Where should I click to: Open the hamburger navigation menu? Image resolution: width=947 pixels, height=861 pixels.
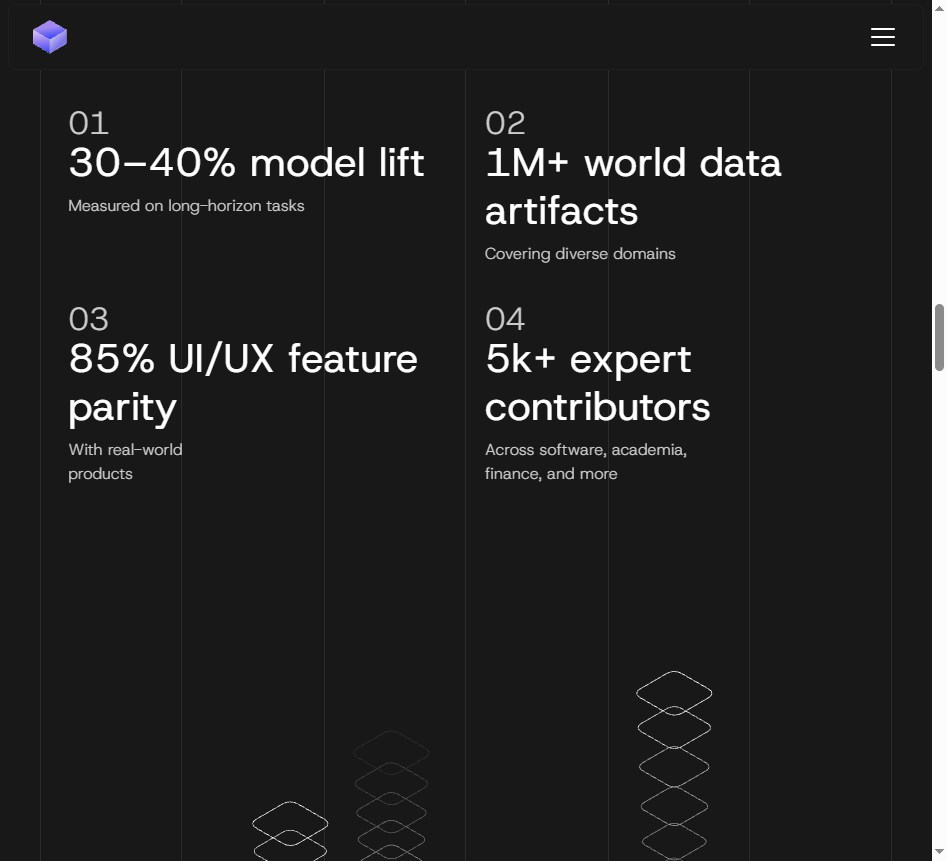tap(882, 37)
